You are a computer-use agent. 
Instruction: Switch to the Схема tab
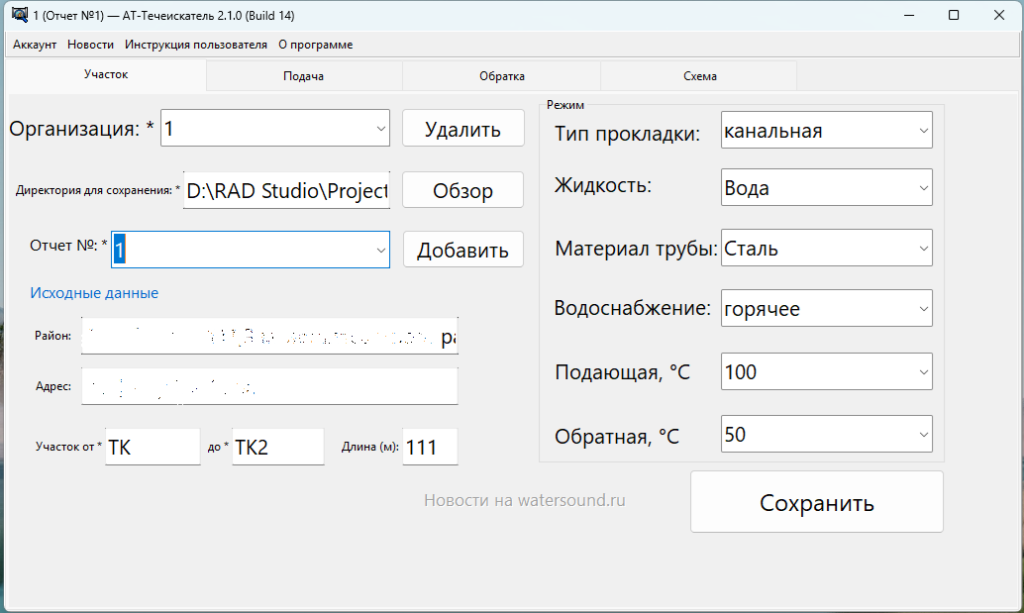click(699, 76)
